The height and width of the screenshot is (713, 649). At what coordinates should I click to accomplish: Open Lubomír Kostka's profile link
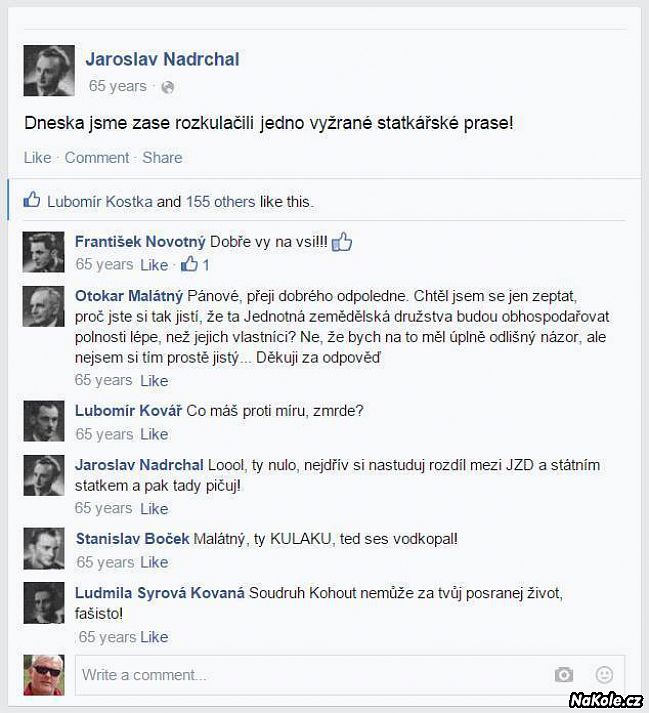(x=100, y=201)
